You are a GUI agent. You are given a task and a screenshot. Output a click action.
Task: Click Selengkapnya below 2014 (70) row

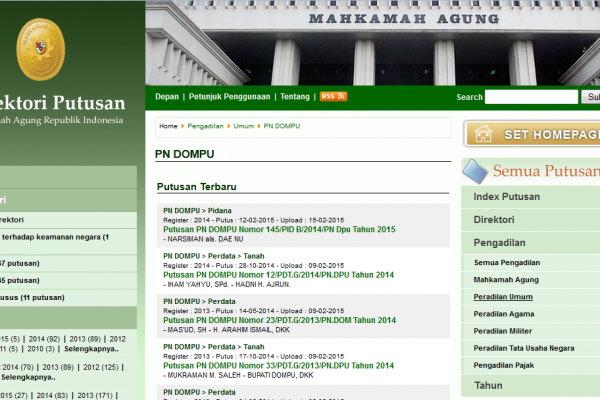pos(28,377)
